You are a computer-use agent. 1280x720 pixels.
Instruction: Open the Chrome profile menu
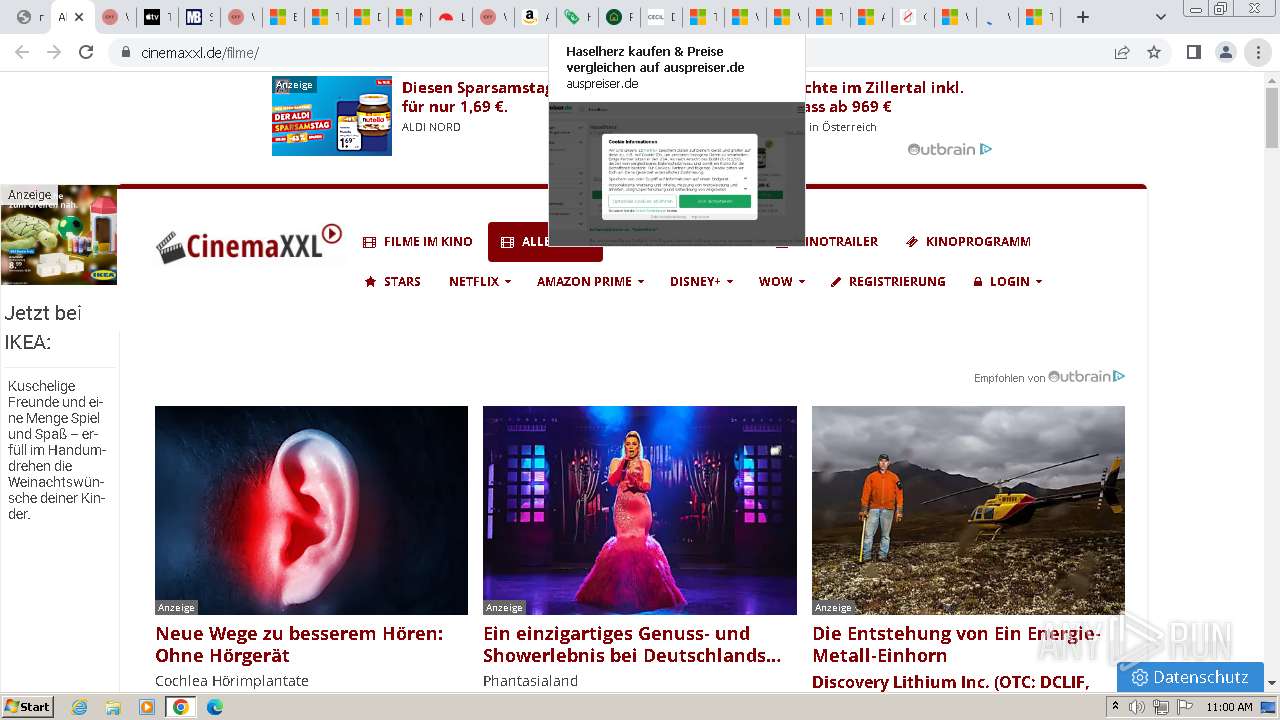[x=1225, y=52]
